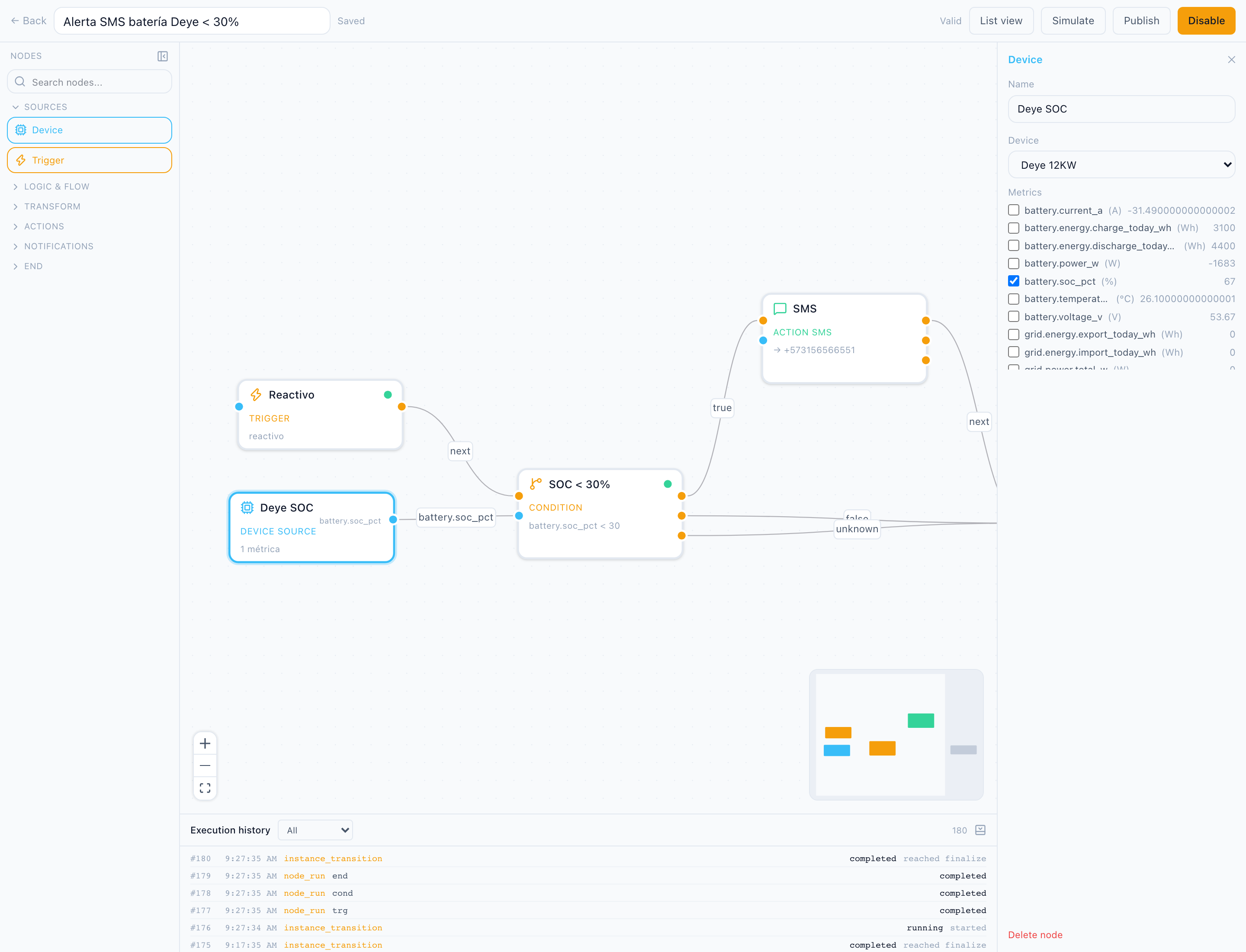Click the canvas minimap overview

(896, 734)
